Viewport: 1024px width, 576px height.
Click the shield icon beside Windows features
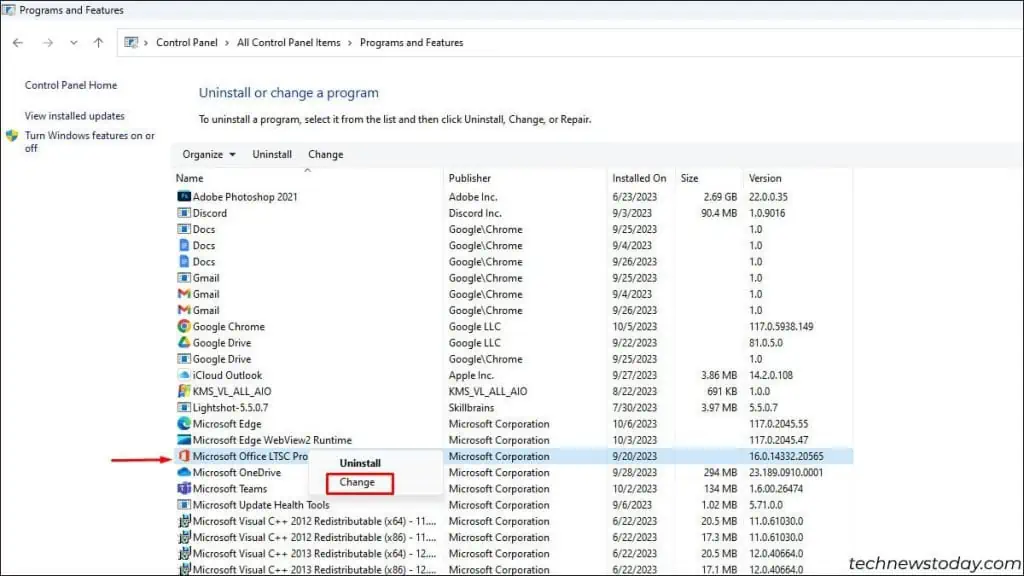pos(12,136)
